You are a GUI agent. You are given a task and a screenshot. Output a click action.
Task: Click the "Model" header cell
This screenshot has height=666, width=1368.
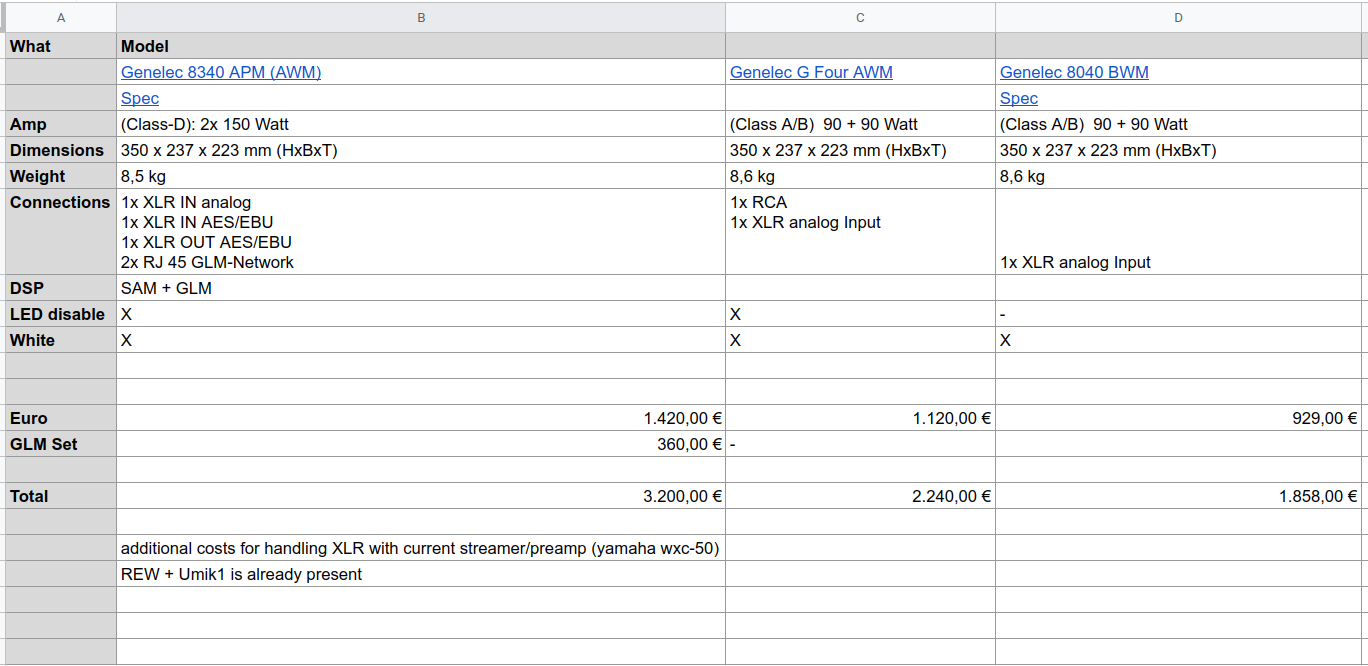pos(421,46)
